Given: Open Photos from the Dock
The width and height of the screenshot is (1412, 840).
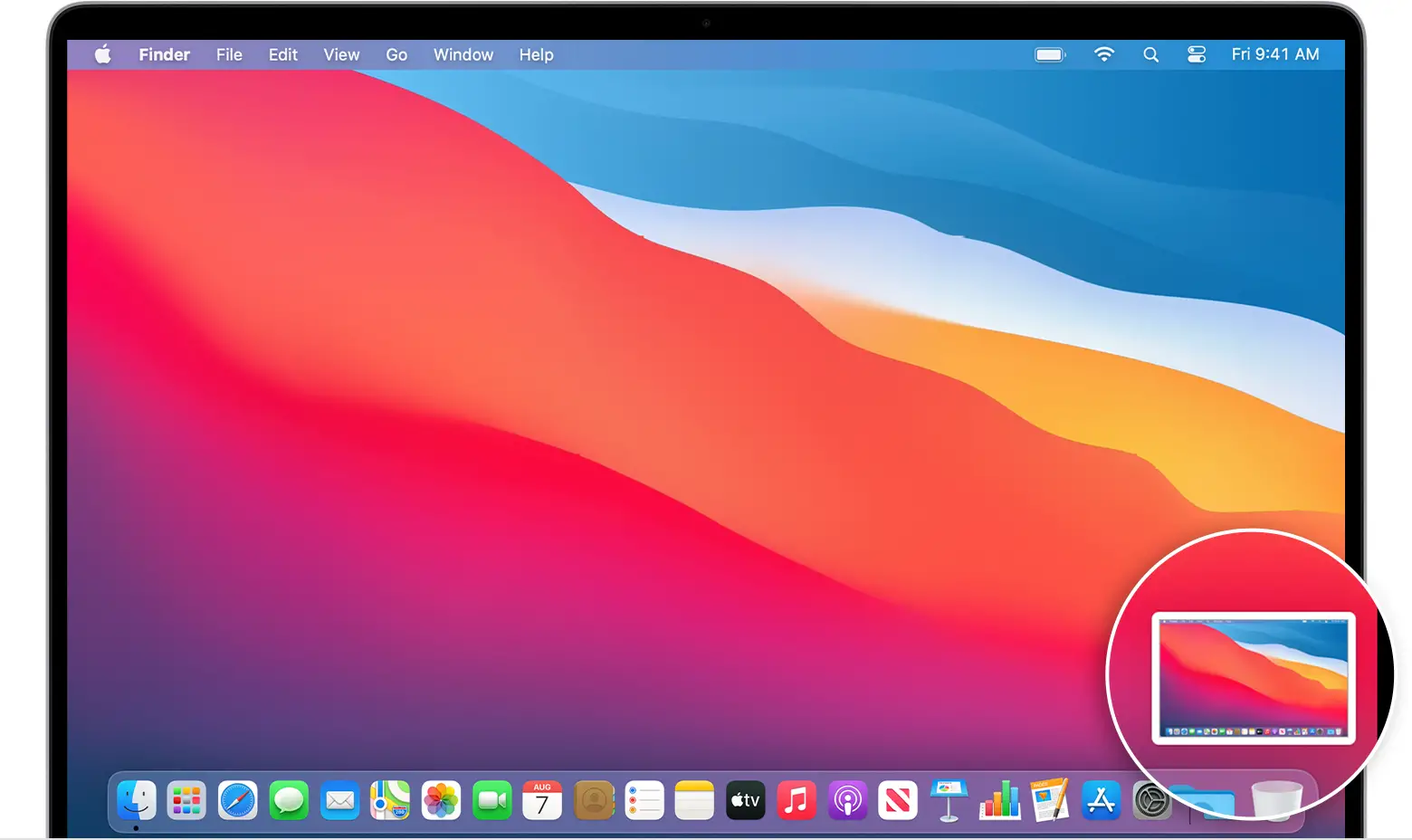Looking at the screenshot, I should (442, 800).
